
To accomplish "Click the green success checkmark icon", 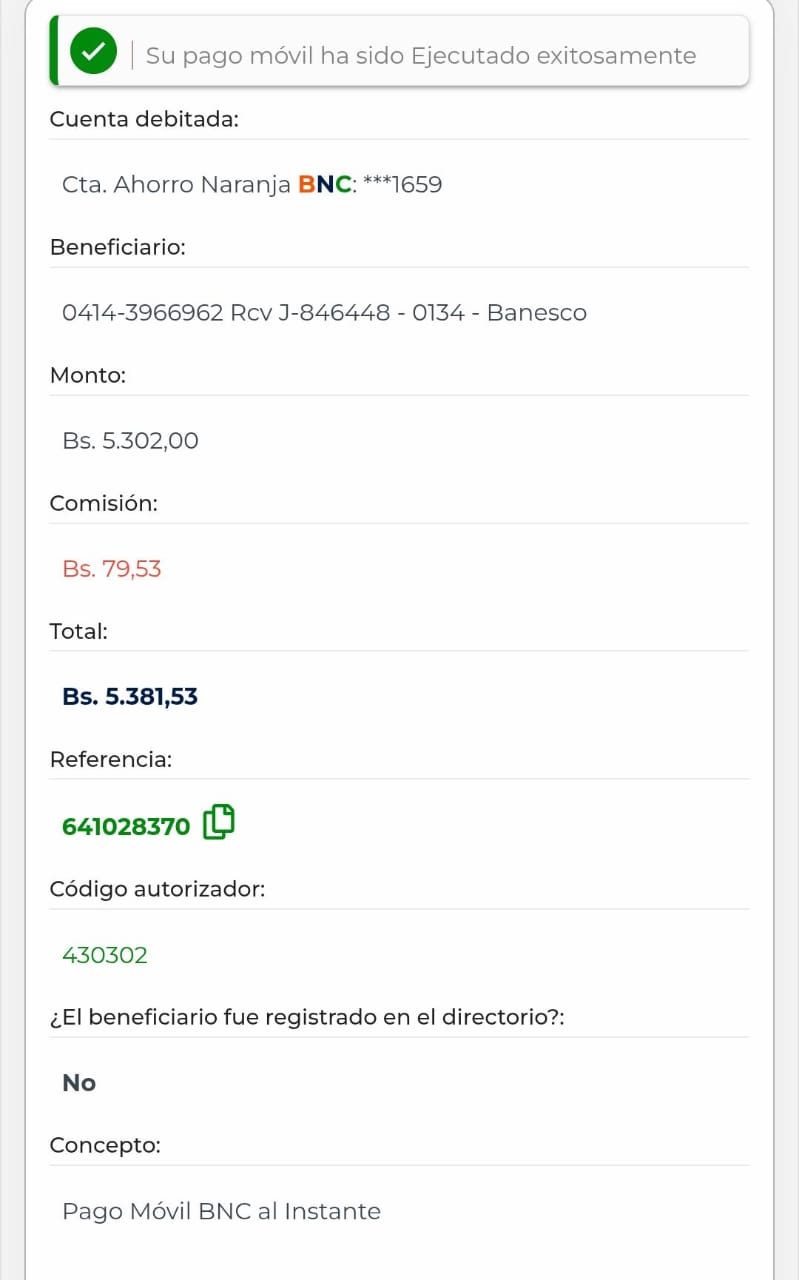I will coord(93,52).
